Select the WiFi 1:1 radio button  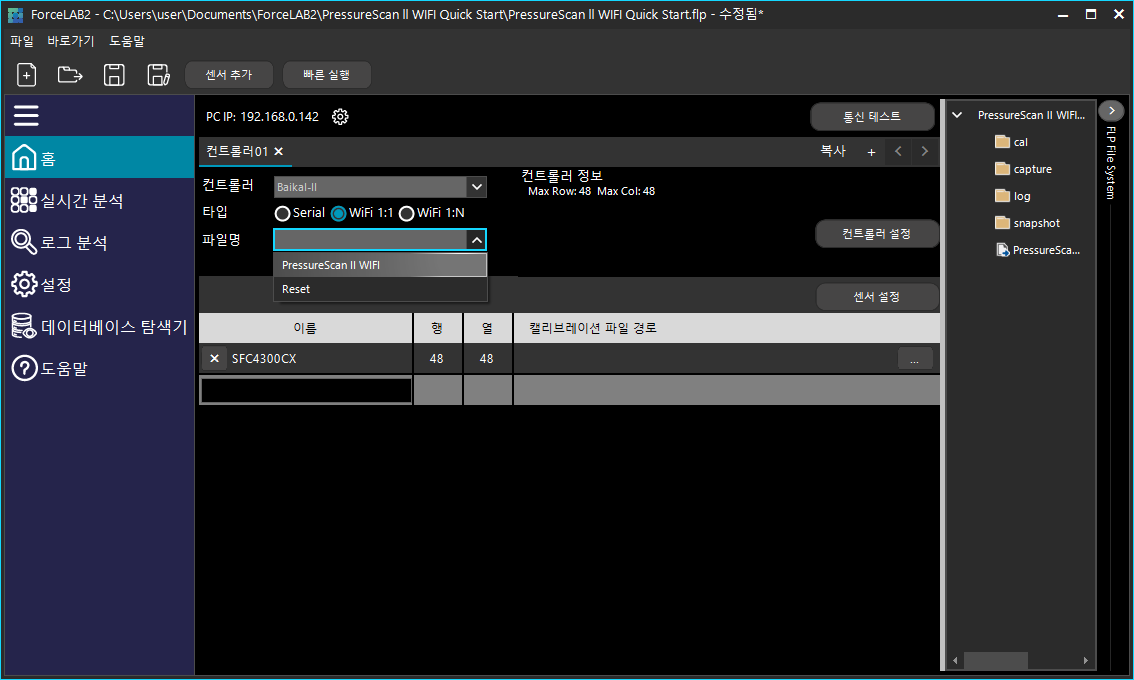(338, 213)
